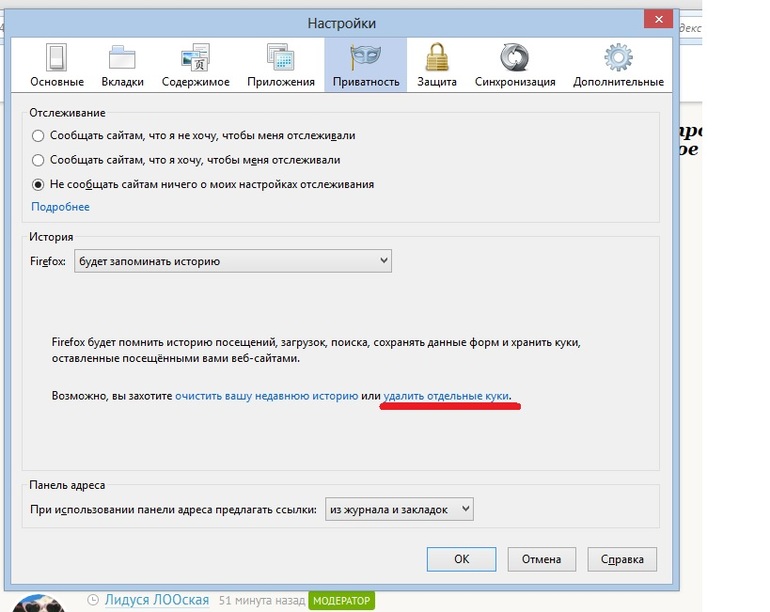Click 'удалить отдельные куки' link
This screenshot has height=612, width=770.
[x=447, y=396]
